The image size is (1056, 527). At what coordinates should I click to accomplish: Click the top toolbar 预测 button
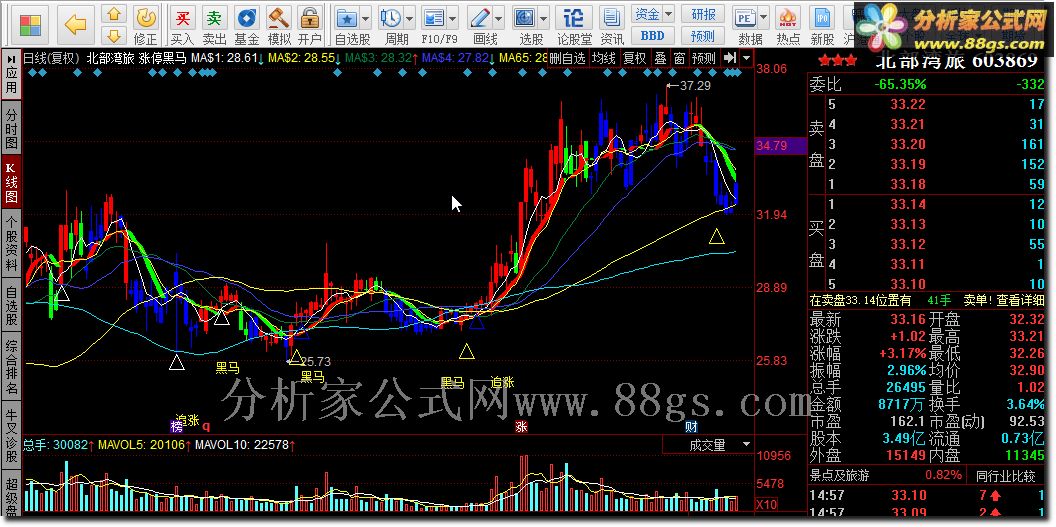pos(703,35)
